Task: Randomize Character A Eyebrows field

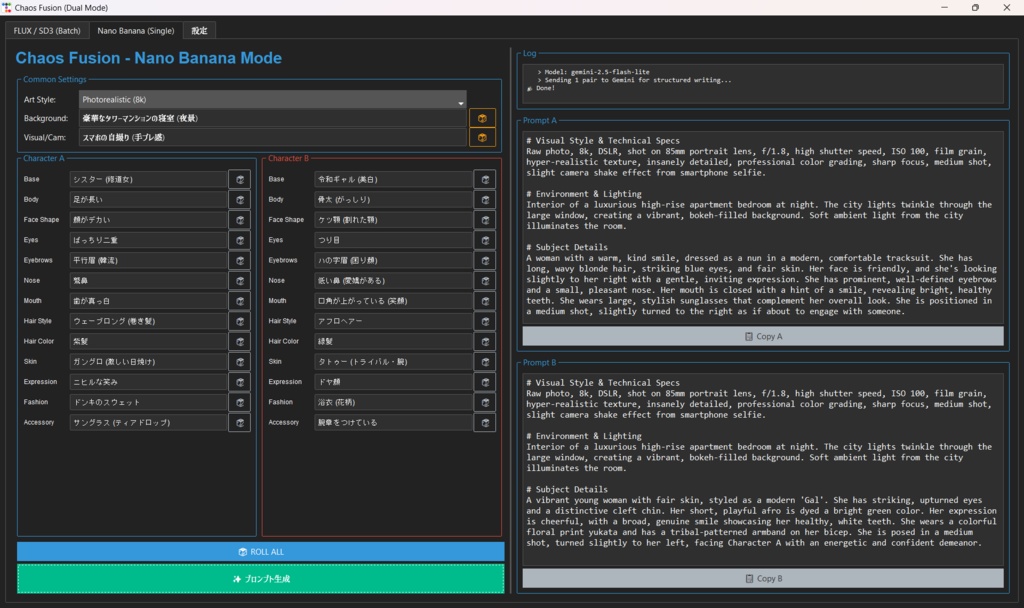Action: coord(240,261)
